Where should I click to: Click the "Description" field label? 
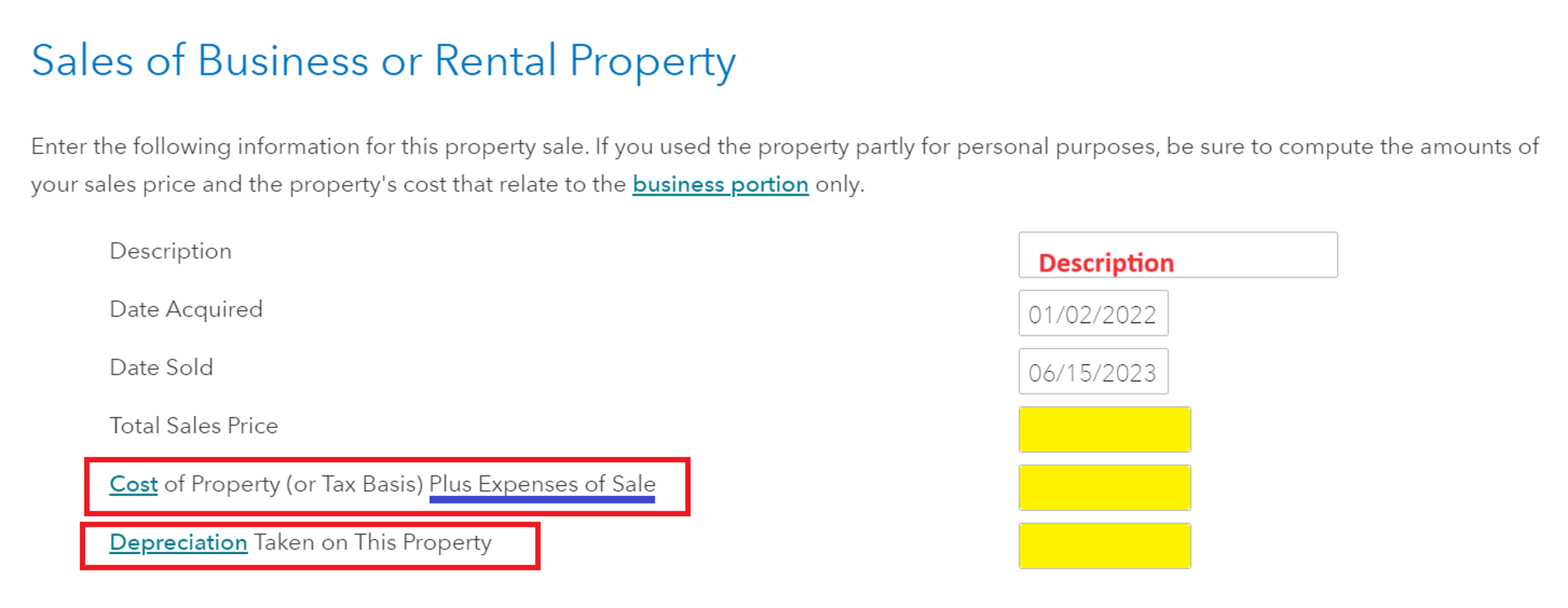click(170, 251)
